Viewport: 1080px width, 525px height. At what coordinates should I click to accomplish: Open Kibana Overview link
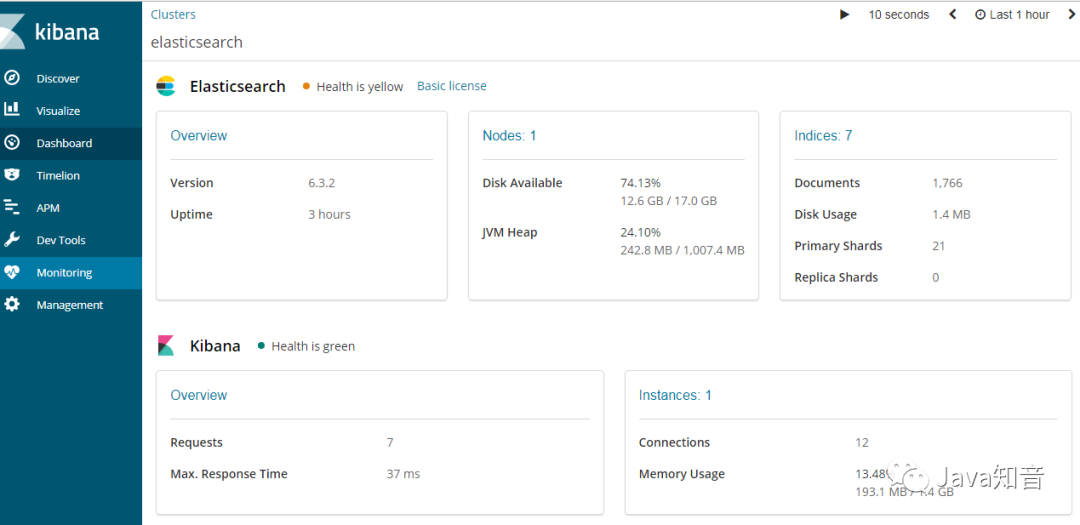click(198, 395)
